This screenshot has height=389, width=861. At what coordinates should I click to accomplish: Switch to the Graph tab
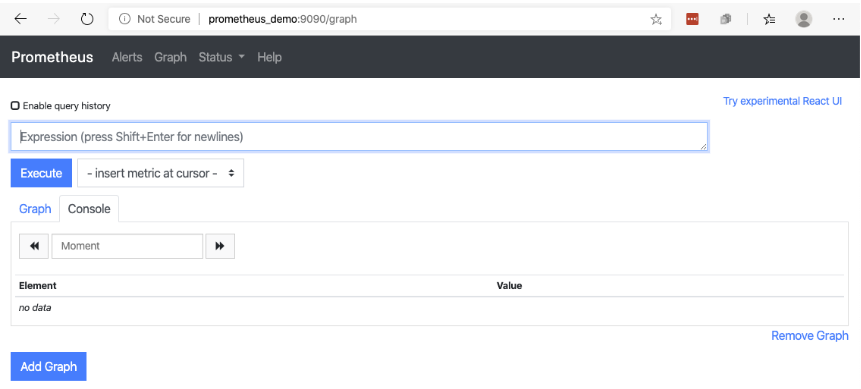35,209
